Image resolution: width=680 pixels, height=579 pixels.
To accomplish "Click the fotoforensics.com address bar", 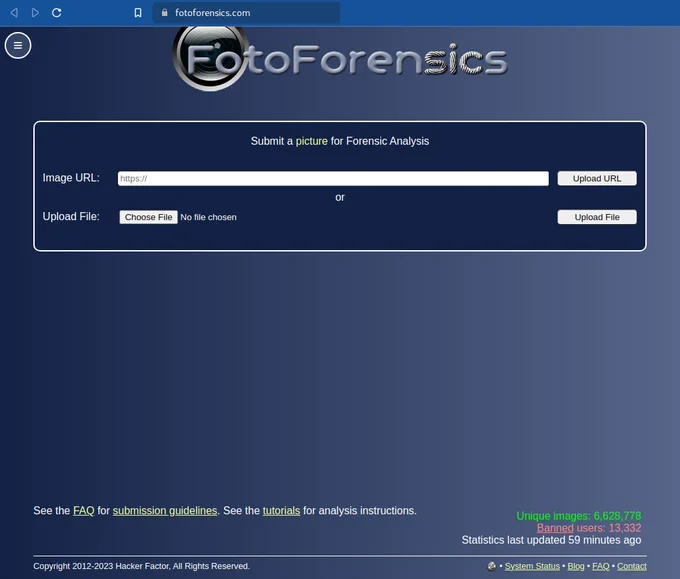I will tap(246, 13).
